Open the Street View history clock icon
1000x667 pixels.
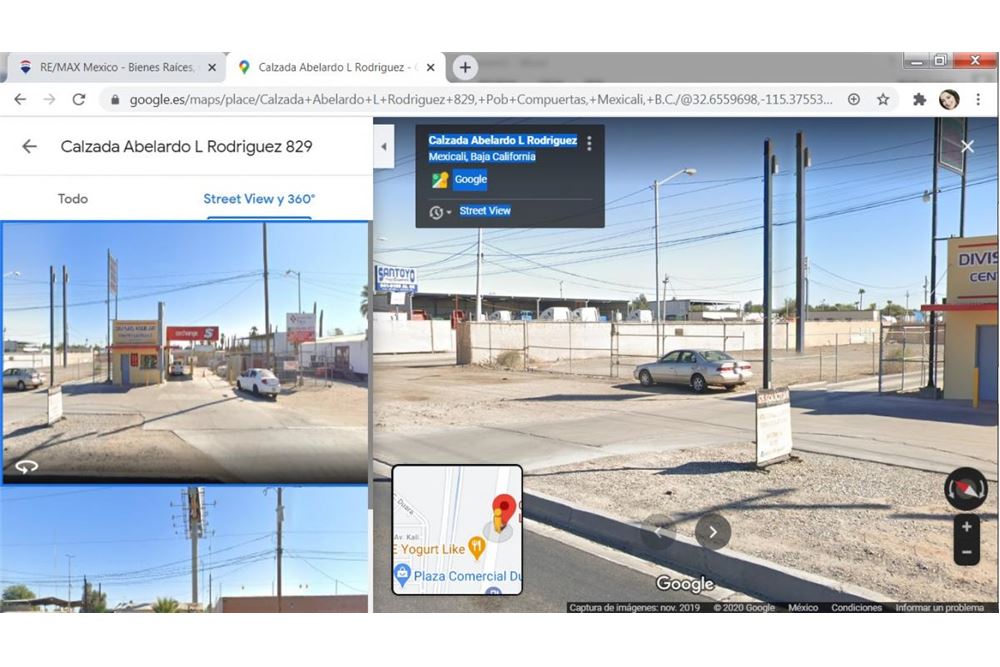coord(435,212)
